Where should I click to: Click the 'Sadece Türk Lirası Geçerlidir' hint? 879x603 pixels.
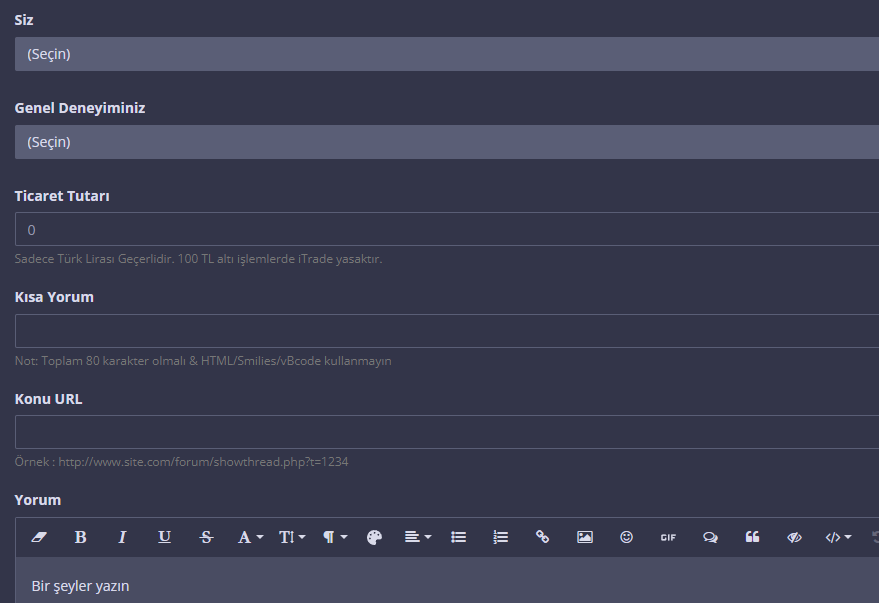tap(198, 259)
